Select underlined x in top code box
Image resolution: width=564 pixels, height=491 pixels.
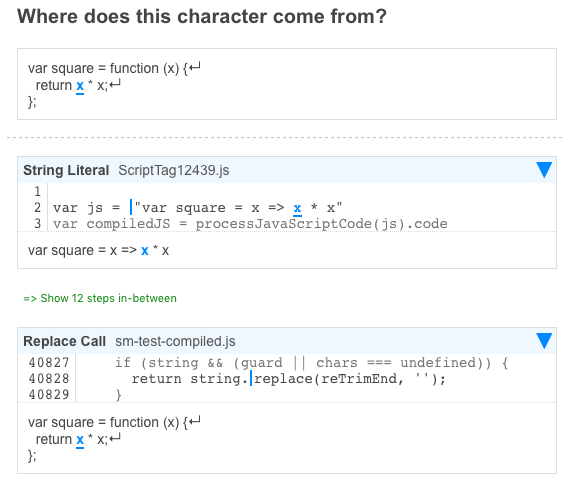(80, 86)
